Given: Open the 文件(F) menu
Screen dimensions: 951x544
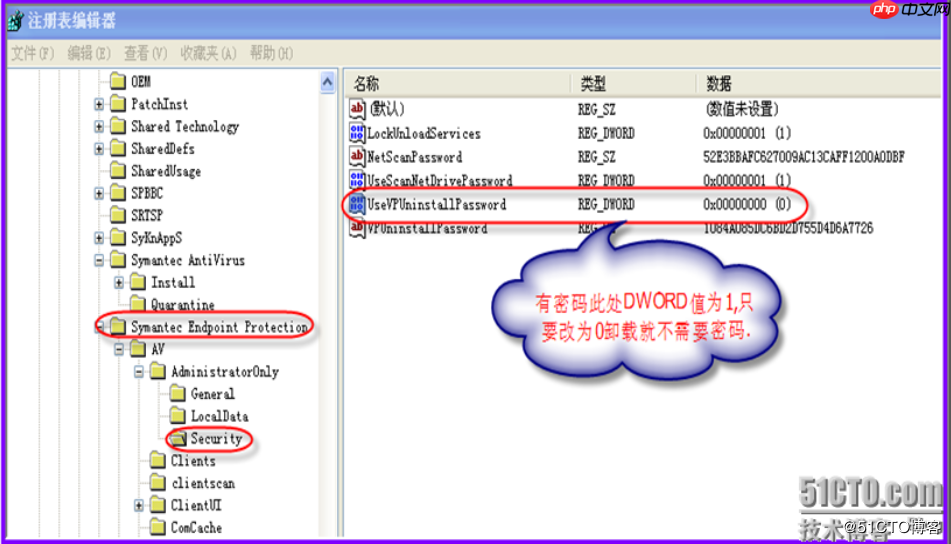Looking at the screenshot, I should [33, 53].
